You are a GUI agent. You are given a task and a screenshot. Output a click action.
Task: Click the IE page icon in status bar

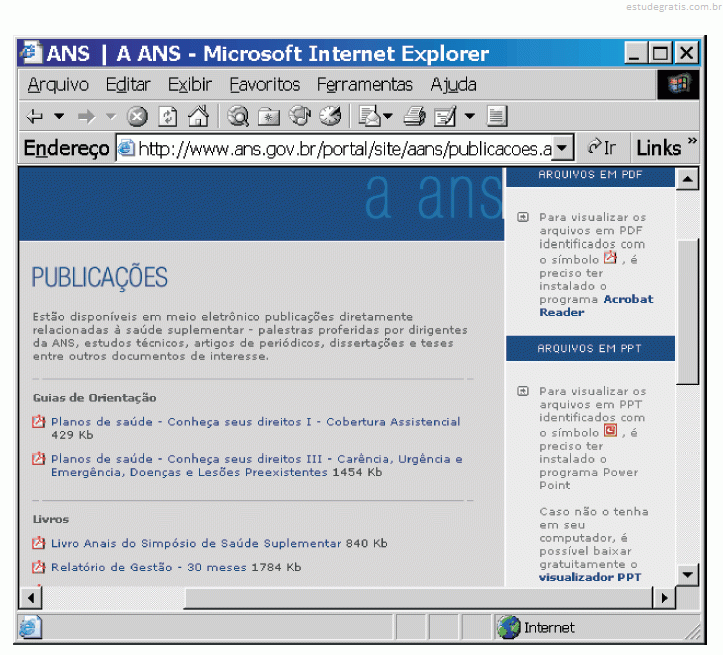pyautogui.click(x=30, y=627)
